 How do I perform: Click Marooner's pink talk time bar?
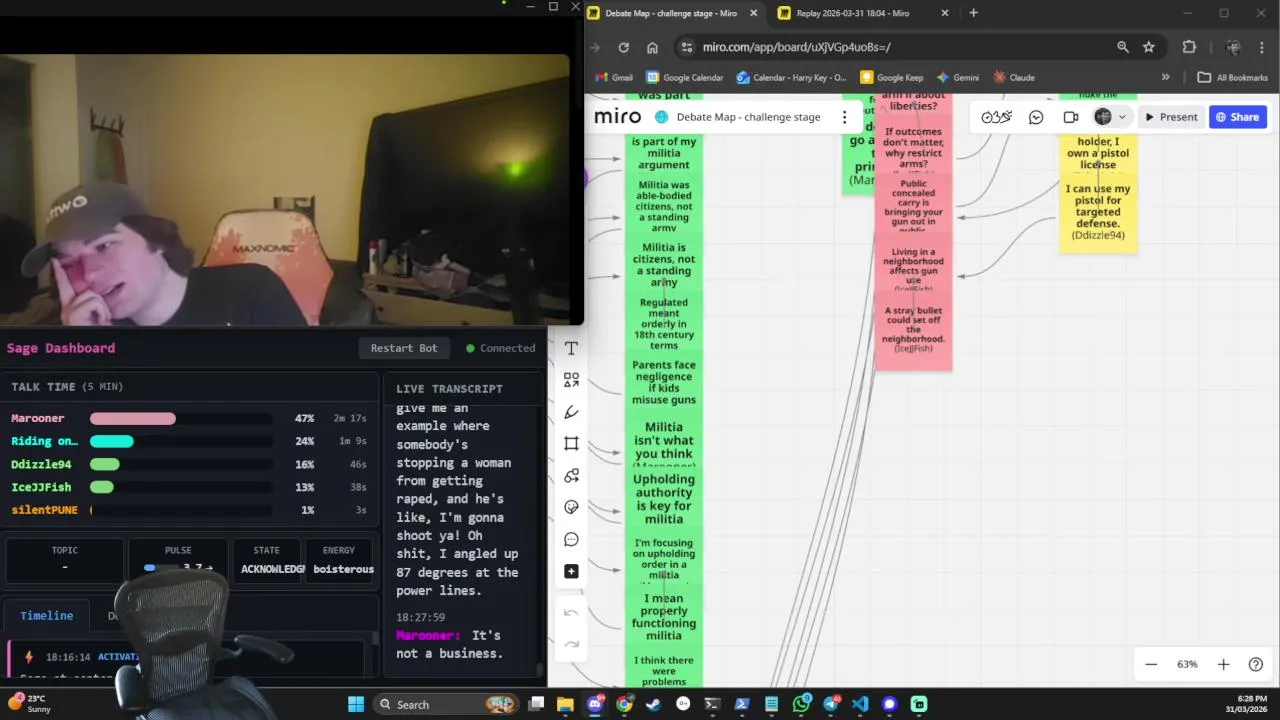click(x=133, y=418)
